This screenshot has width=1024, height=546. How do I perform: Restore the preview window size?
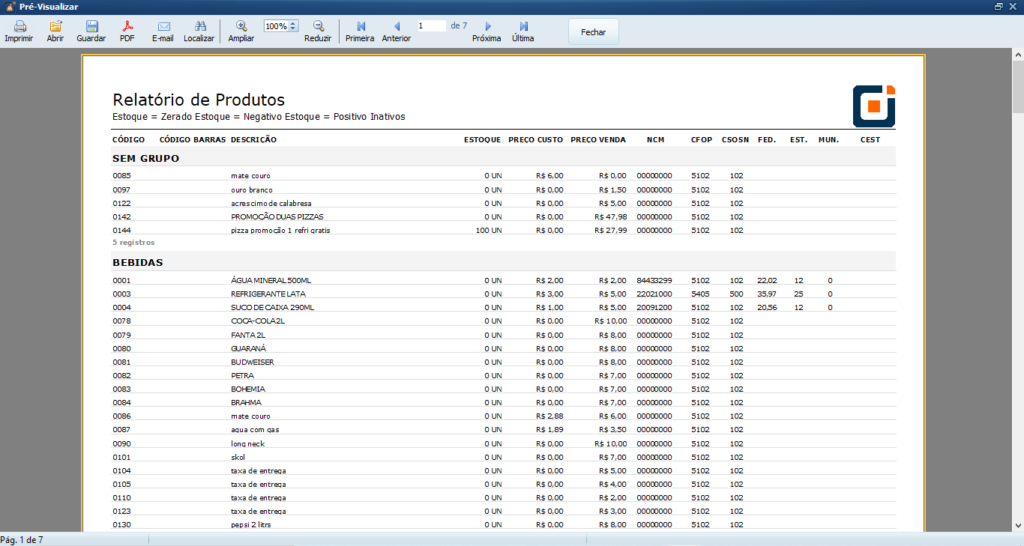998,6
